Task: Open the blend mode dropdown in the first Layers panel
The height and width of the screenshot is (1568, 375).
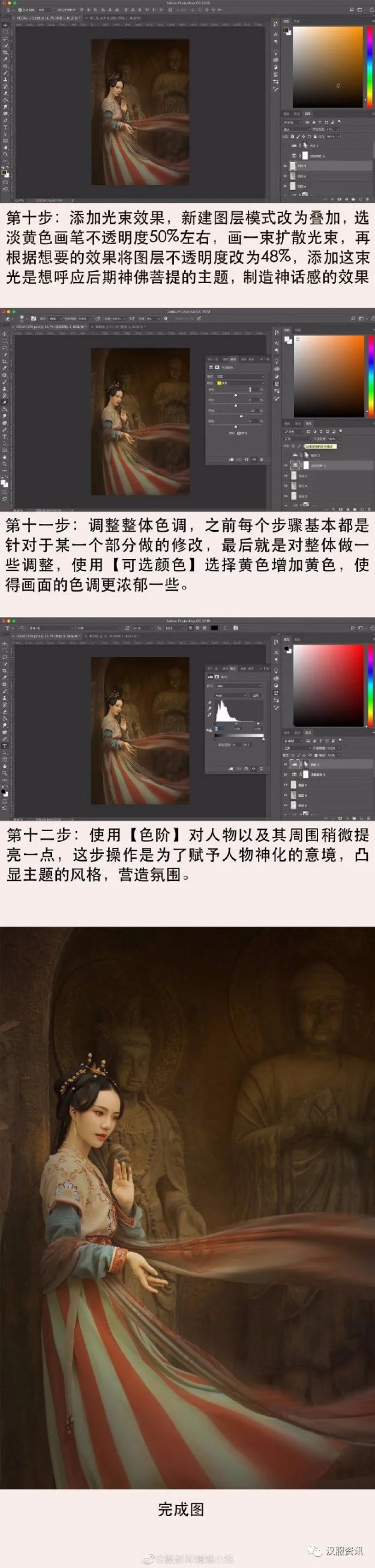Action: point(295,130)
